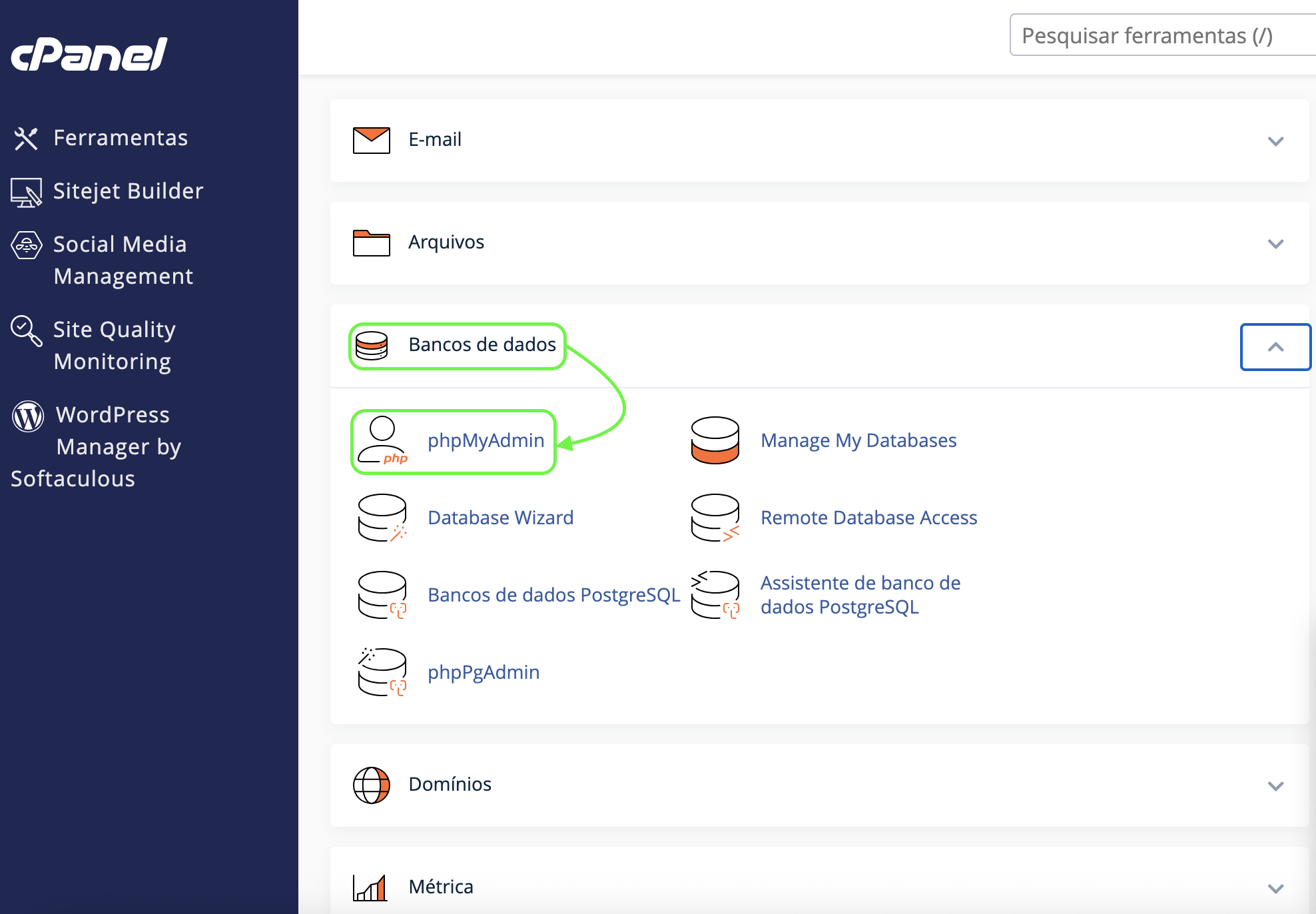This screenshot has width=1316, height=914.
Task: Click the Bancos de dados PostgreSQL icon
Action: (382, 595)
